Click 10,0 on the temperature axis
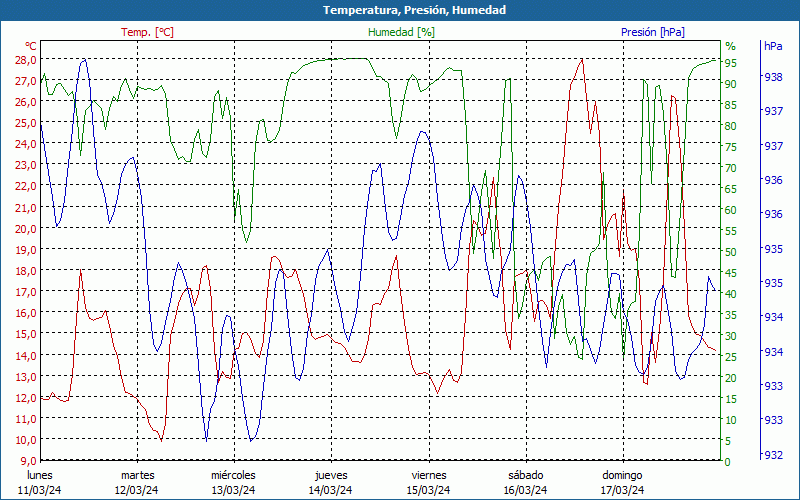This screenshot has height=500, width=800. point(26,439)
